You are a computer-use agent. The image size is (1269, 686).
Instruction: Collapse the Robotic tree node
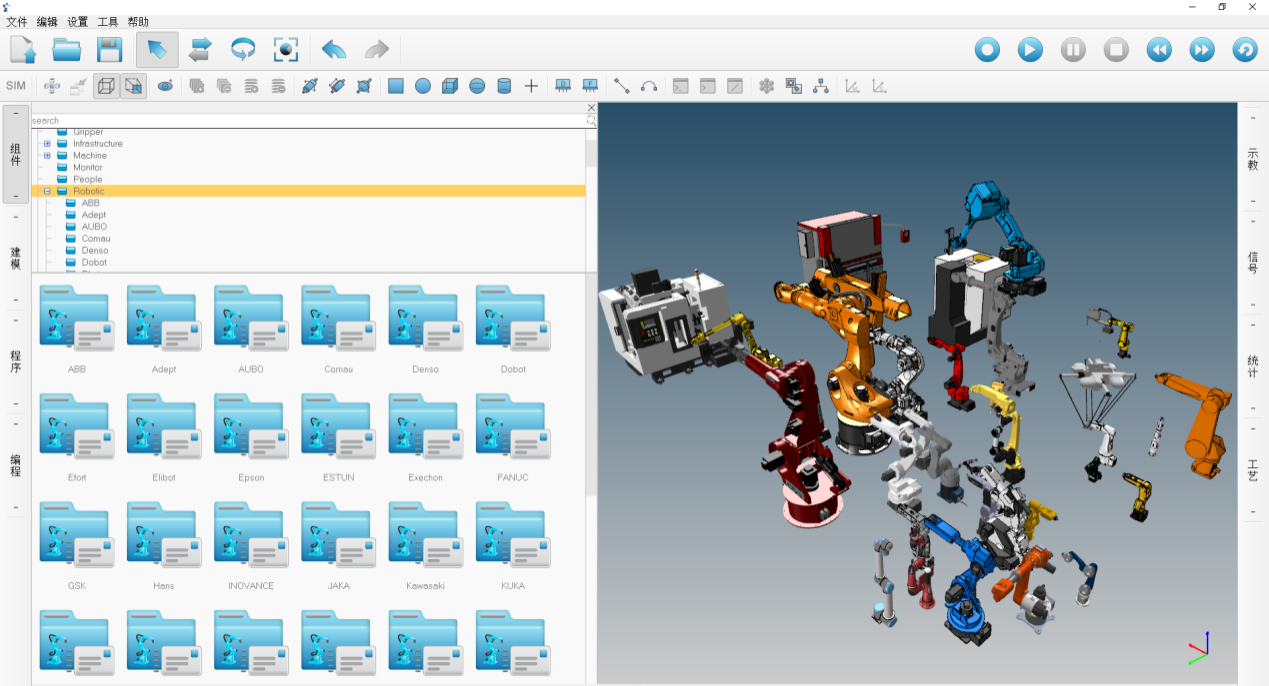(47, 191)
